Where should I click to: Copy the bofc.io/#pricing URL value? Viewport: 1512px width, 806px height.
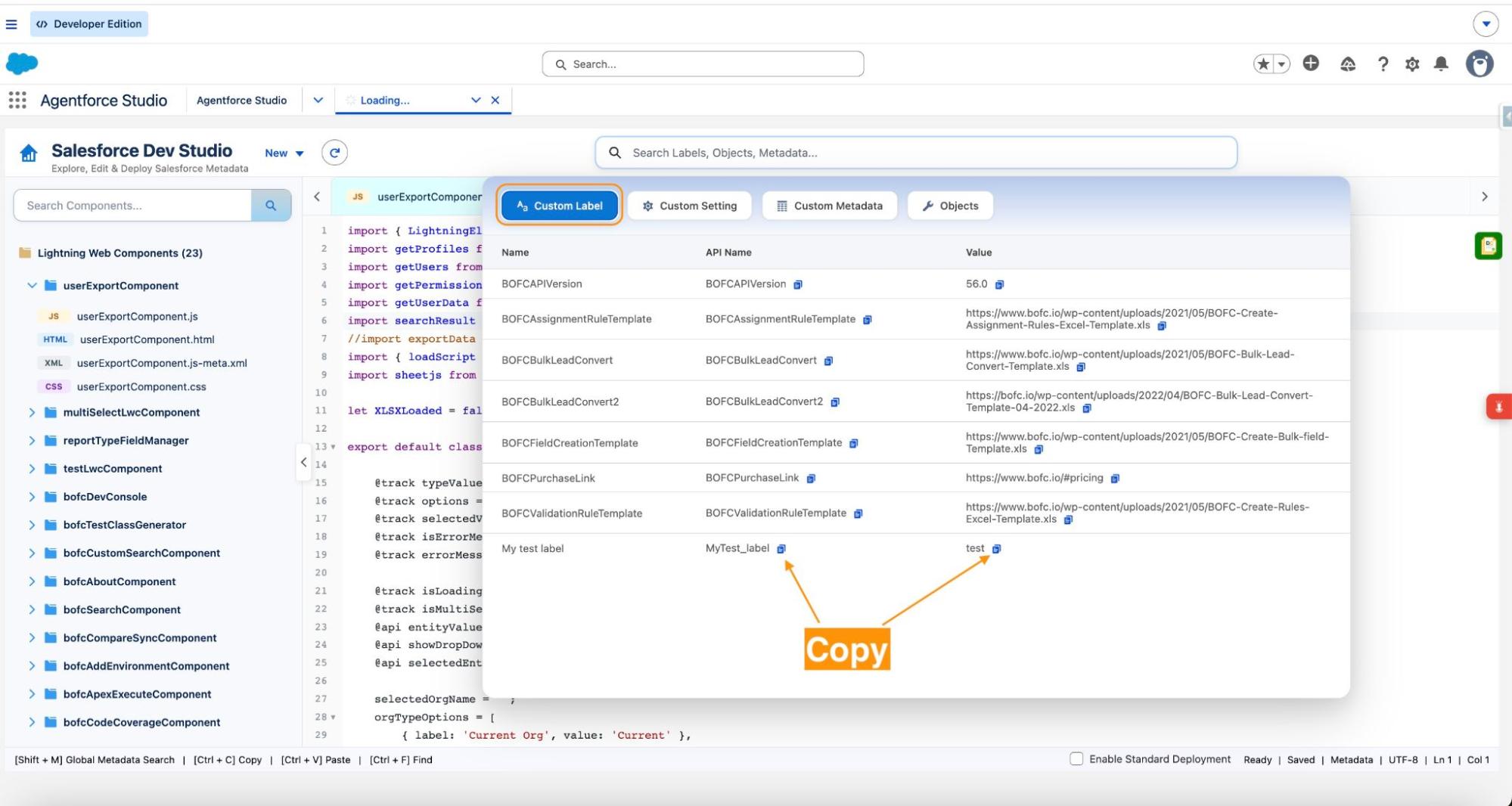click(1115, 479)
